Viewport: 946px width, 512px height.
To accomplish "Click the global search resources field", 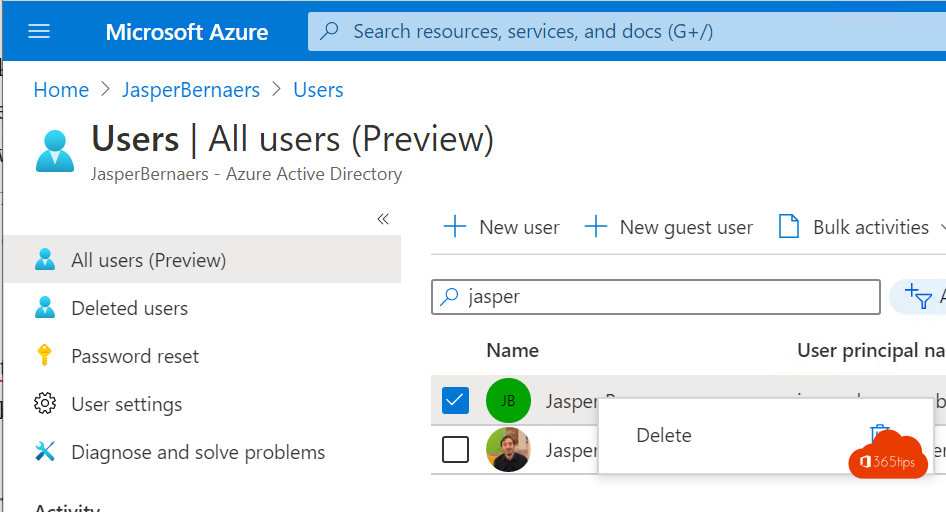I will click(x=627, y=31).
